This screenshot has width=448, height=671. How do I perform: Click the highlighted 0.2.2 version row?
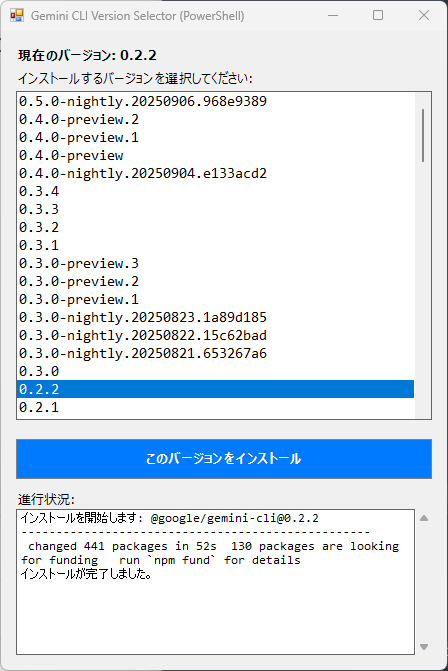[215, 389]
